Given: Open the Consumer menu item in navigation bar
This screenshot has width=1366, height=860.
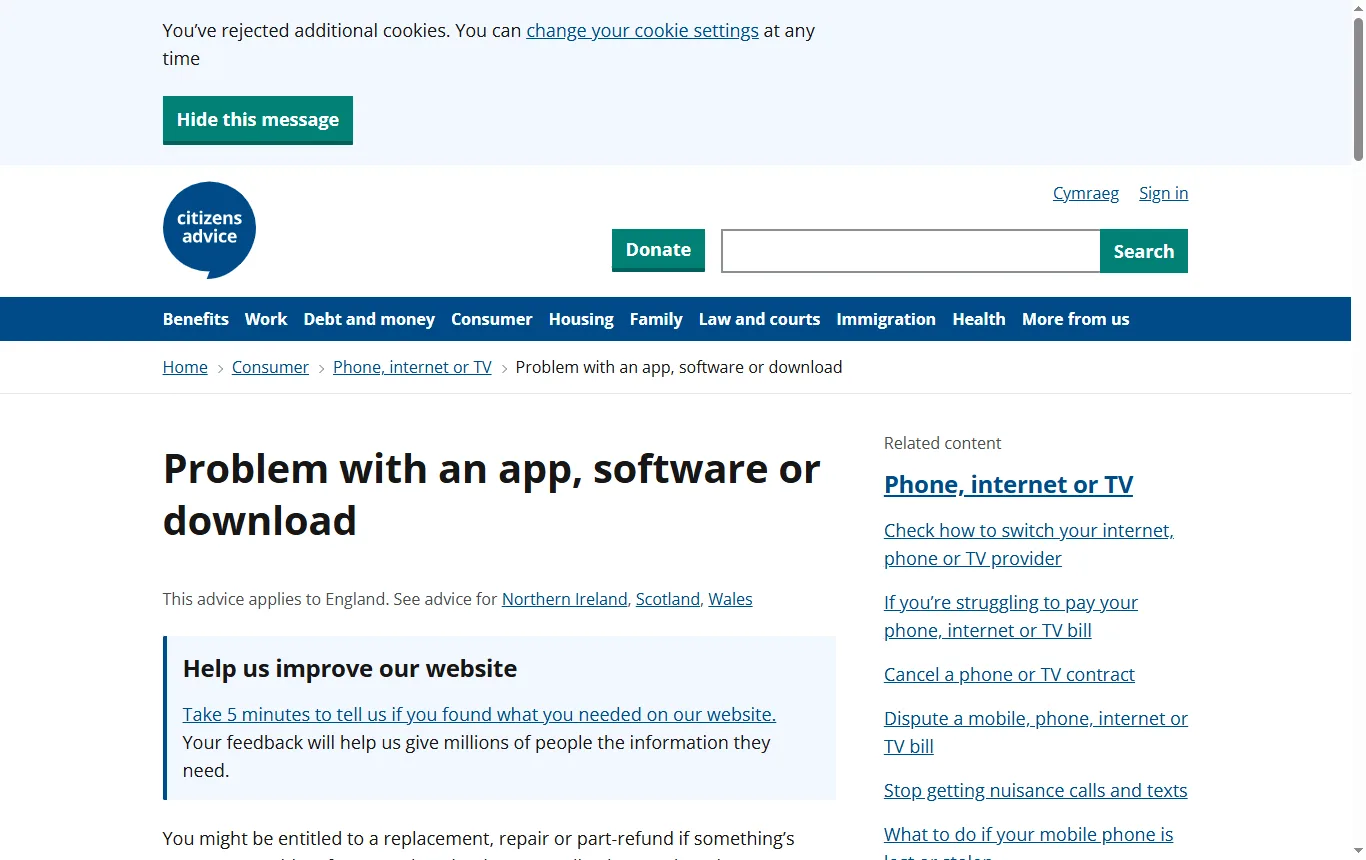Looking at the screenshot, I should [492, 319].
